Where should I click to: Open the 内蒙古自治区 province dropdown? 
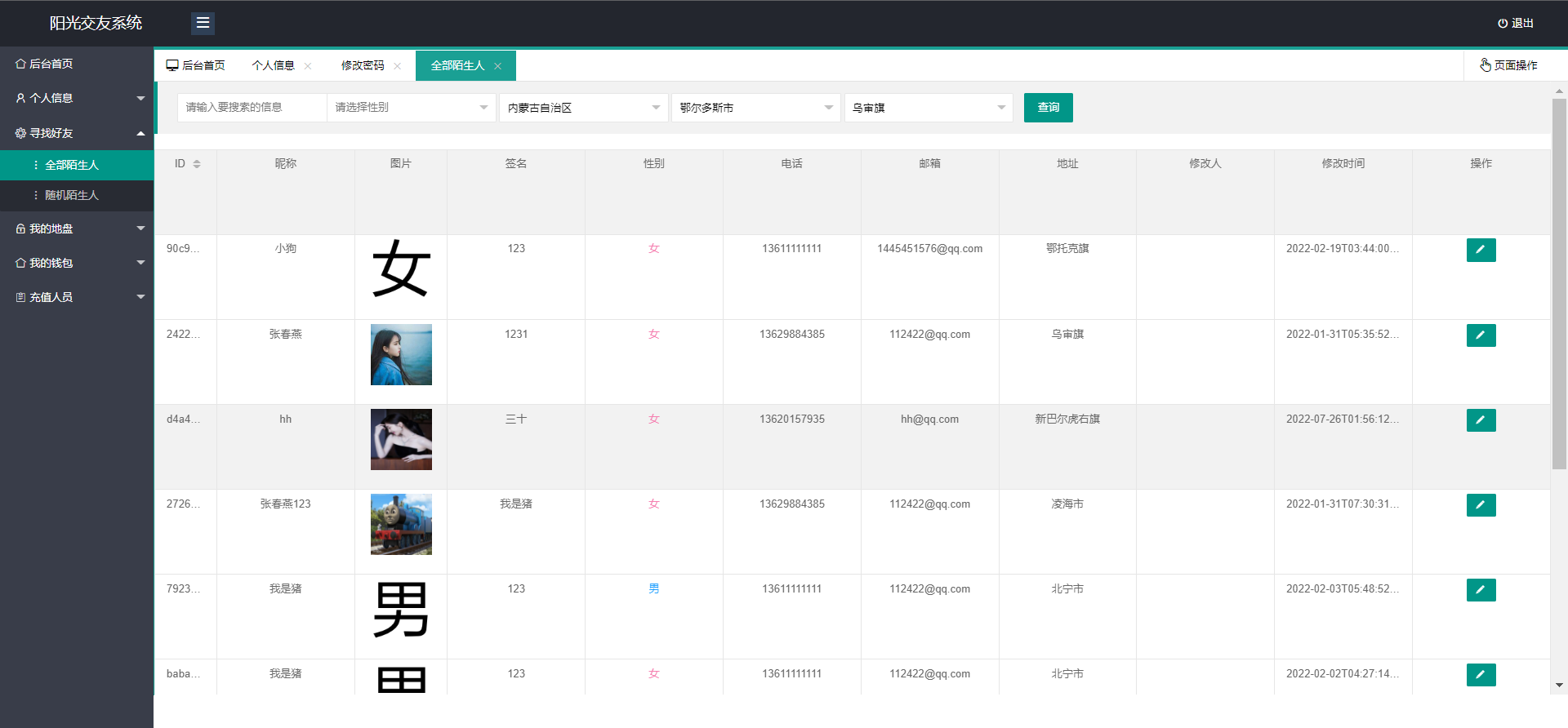pyautogui.click(x=583, y=108)
